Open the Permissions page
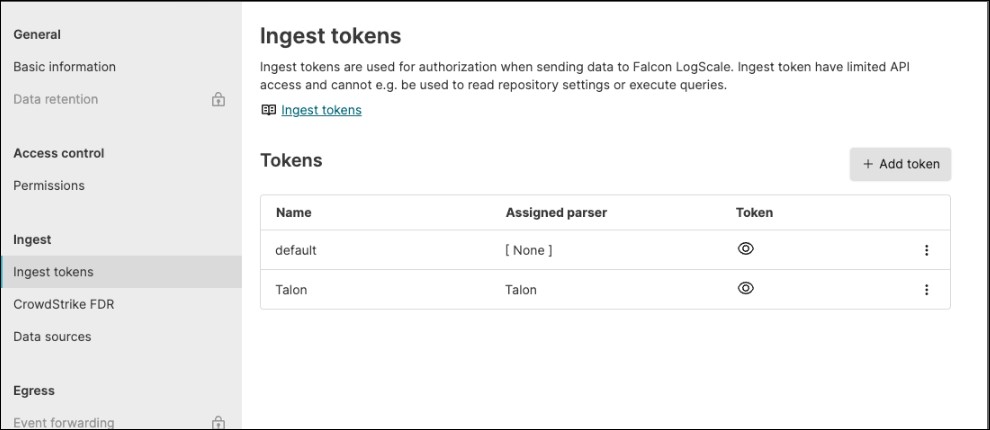This screenshot has height=430, width=990. 49,186
